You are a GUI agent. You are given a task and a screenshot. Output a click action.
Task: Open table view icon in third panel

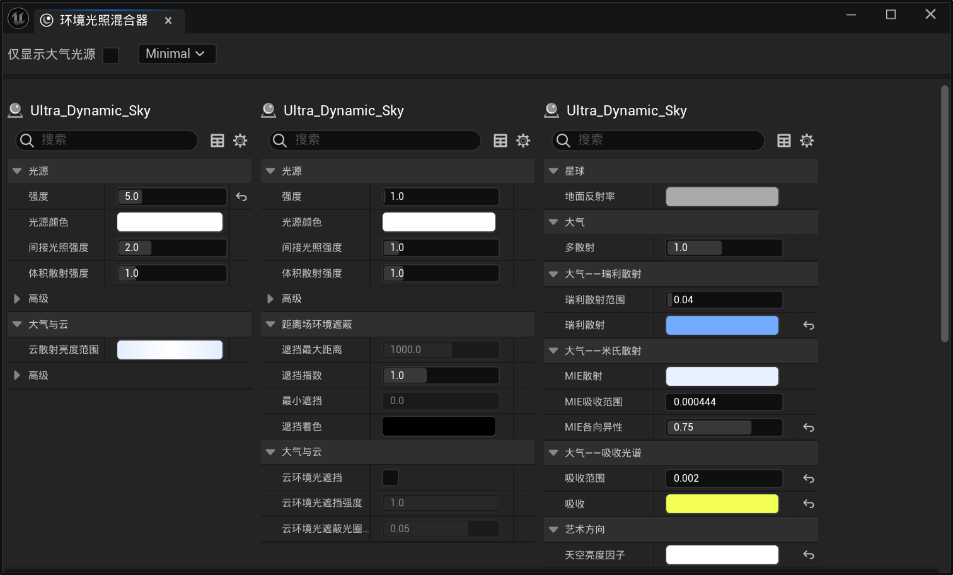784,140
